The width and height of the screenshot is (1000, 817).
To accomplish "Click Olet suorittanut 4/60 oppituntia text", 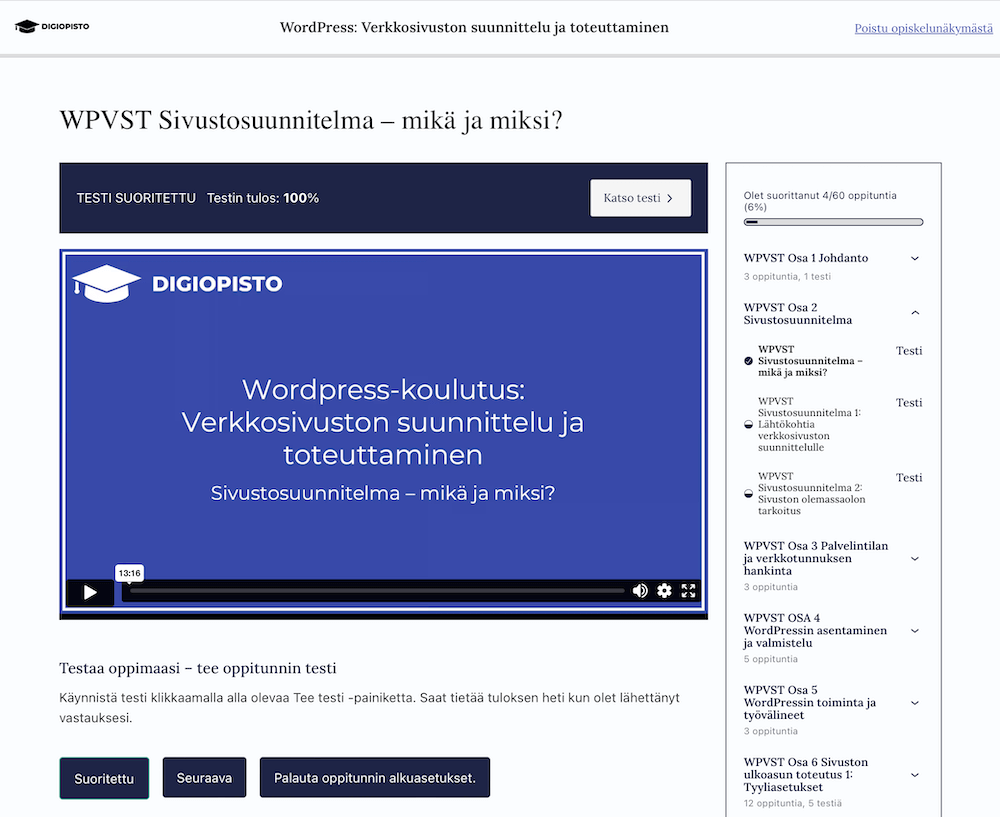I will [820, 201].
